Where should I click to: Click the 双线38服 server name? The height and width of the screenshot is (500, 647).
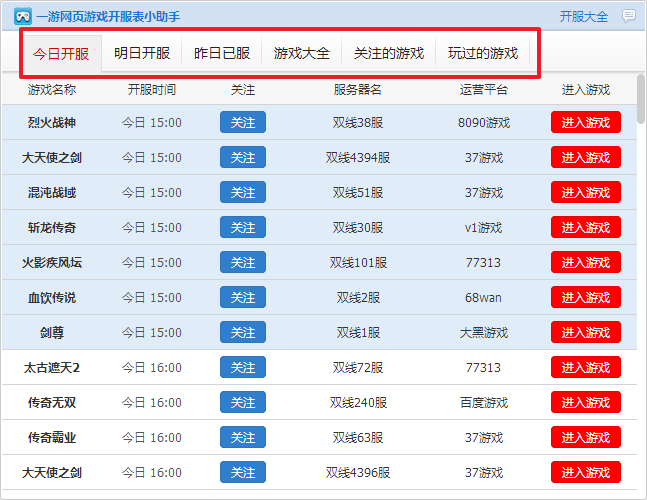[357, 123]
